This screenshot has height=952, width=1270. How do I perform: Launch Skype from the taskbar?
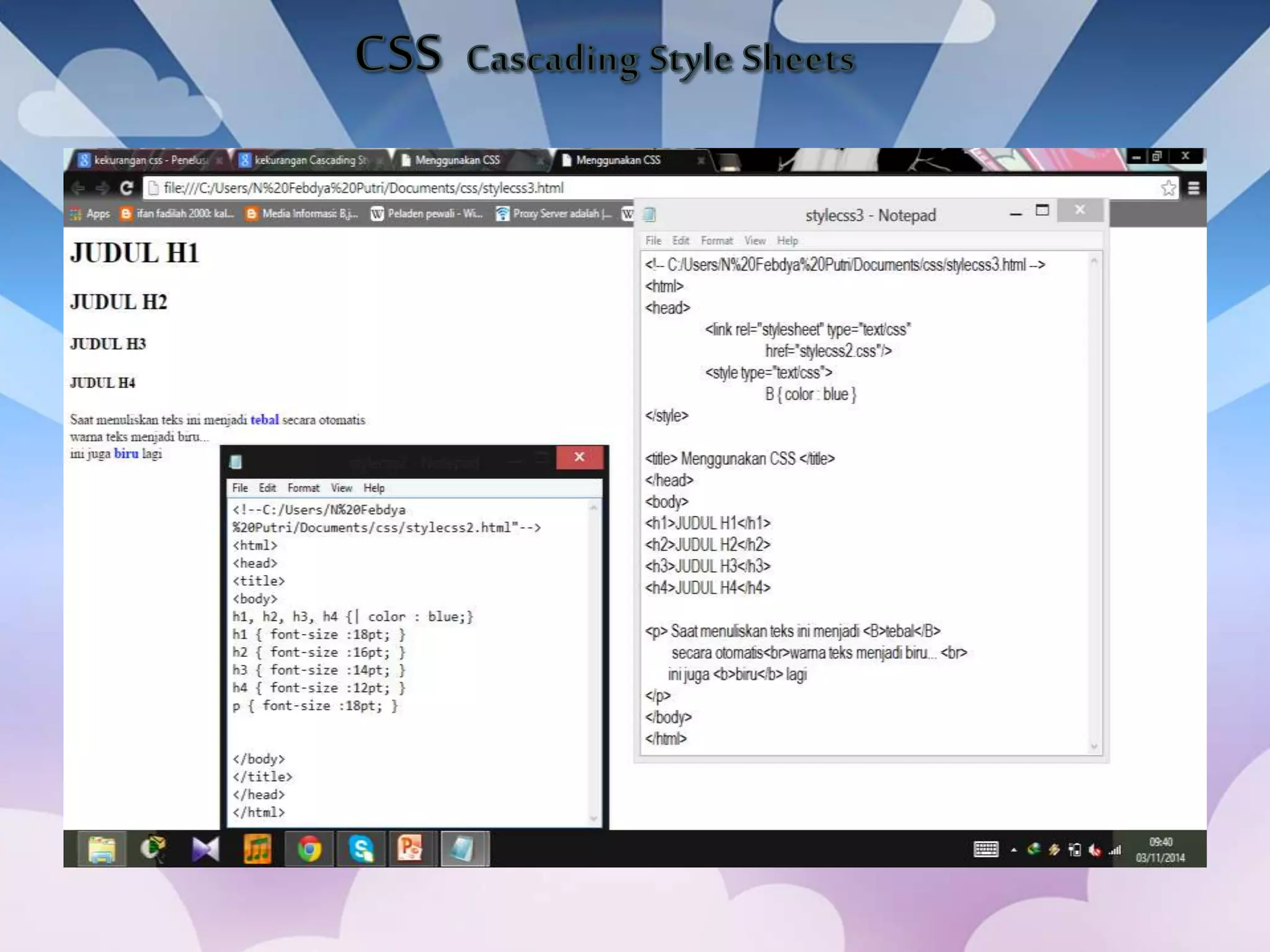click(x=361, y=848)
